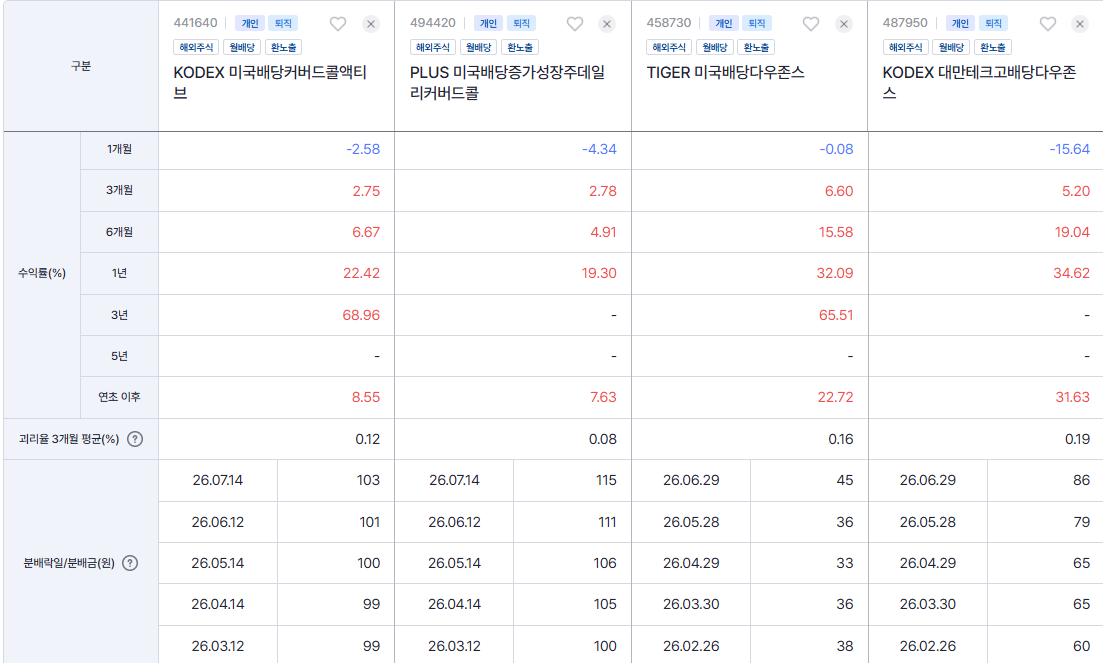The image size is (1103, 663).
Task: Select dividend amount 45 for 26.06.29
Action: point(845,480)
